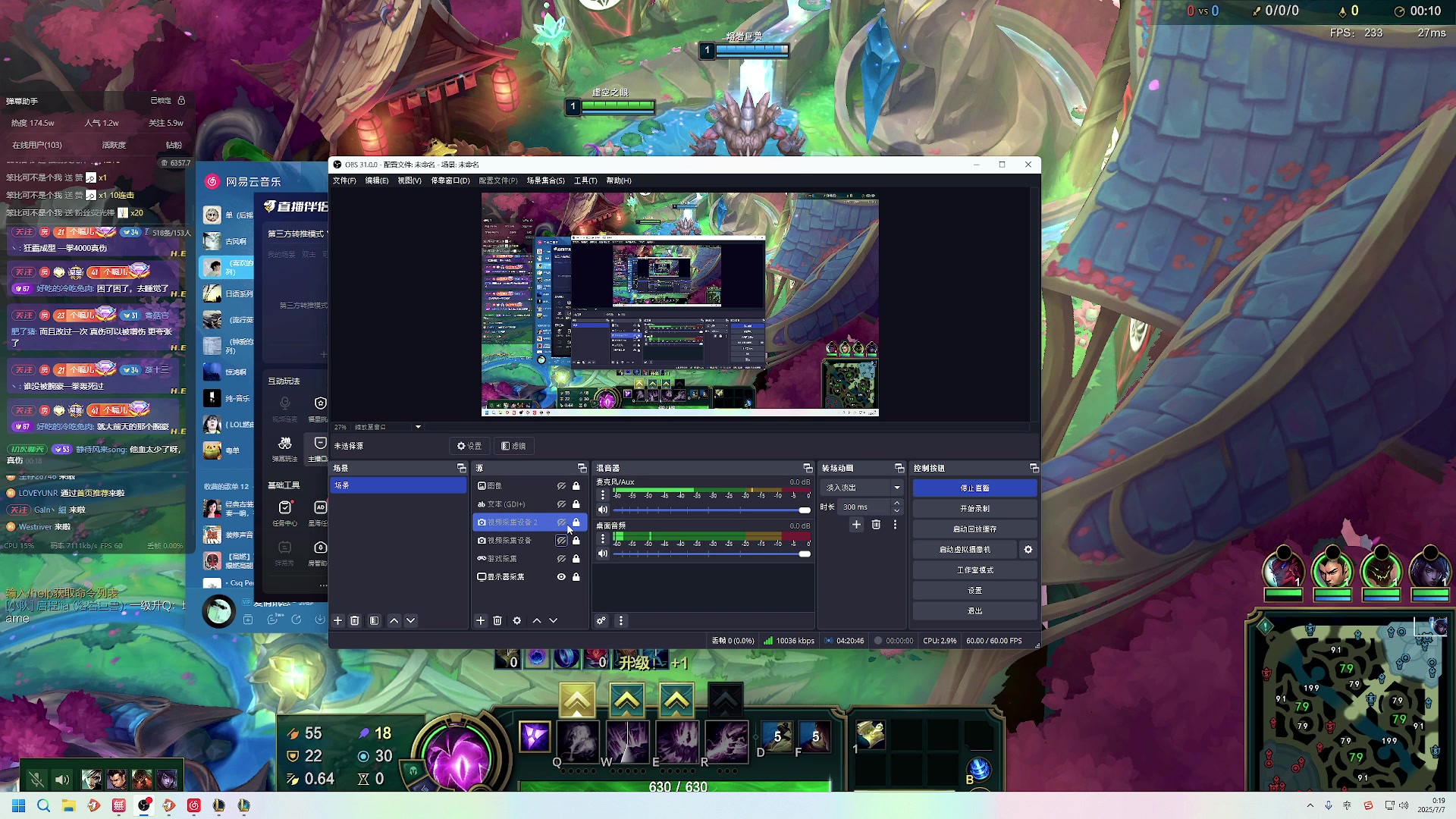
Task: Move selected source up in Sources panel
Action: tap(537, 621)
